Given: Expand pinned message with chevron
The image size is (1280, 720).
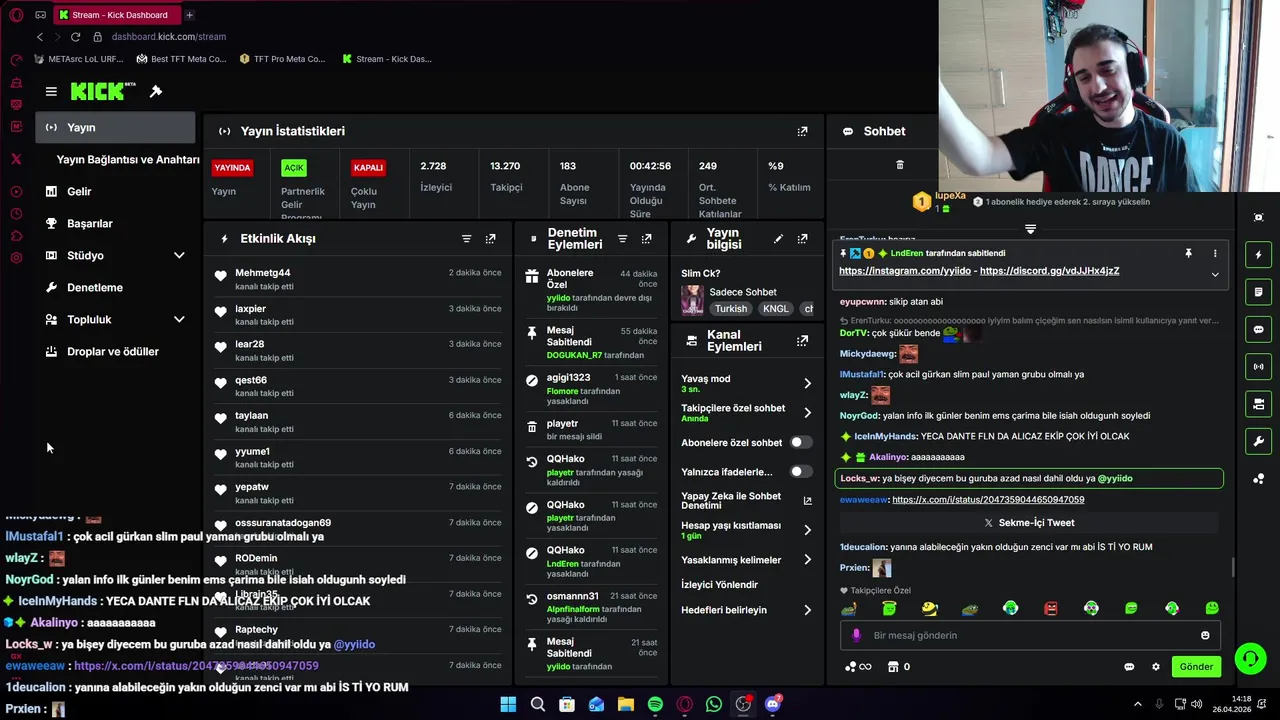Looking at the screenshot, I should (x=1215, y=274).
